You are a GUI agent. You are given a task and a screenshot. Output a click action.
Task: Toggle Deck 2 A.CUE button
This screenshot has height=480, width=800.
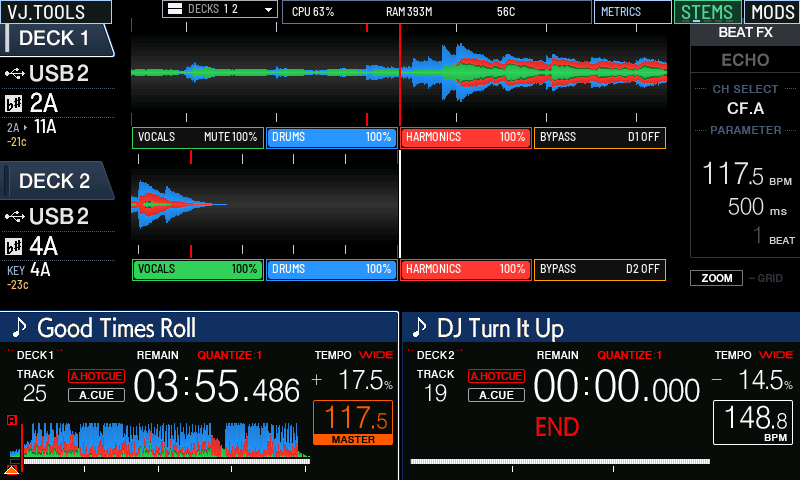click(496, 395)
